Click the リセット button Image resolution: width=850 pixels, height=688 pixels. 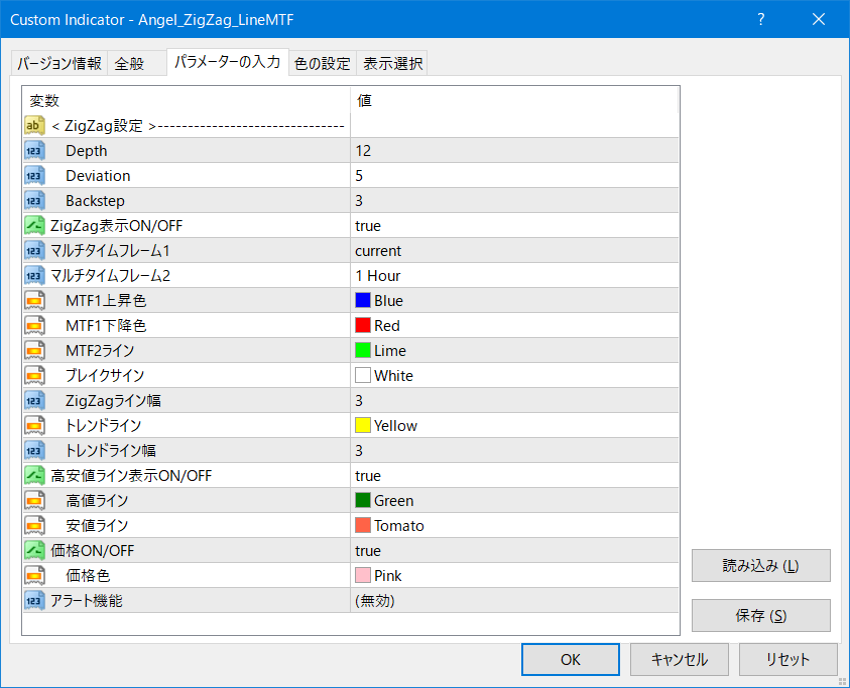[x=788, y=659]
